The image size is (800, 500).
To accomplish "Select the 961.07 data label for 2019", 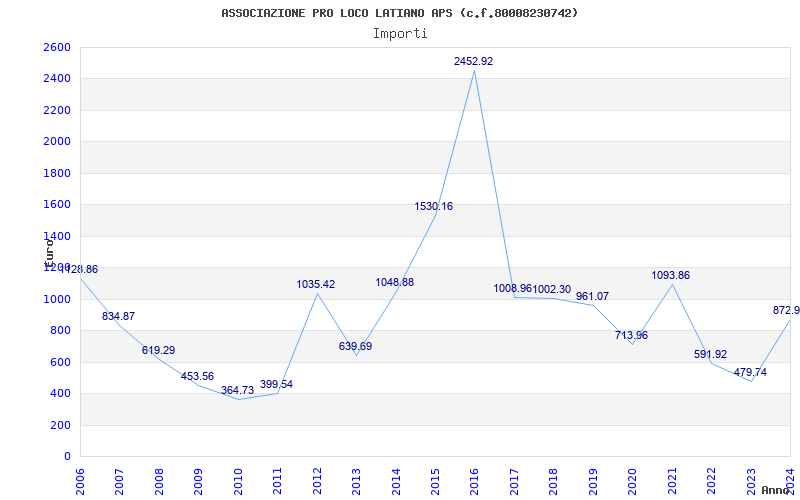I will click(x=592, y=296).
